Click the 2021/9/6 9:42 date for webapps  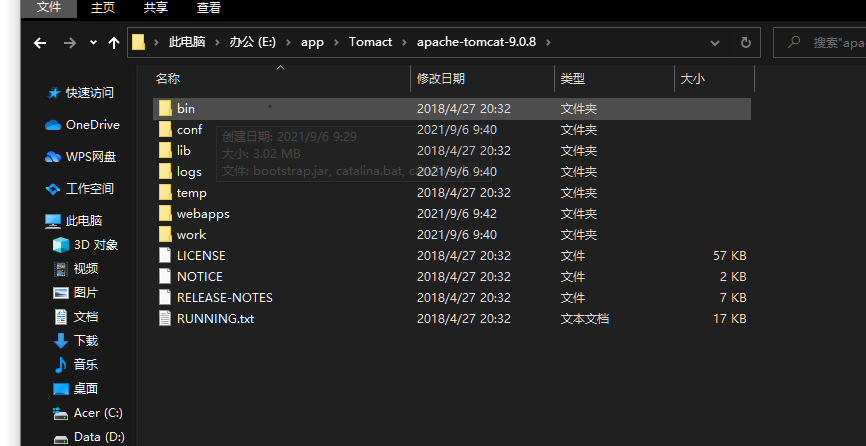[x=457, y=214]
